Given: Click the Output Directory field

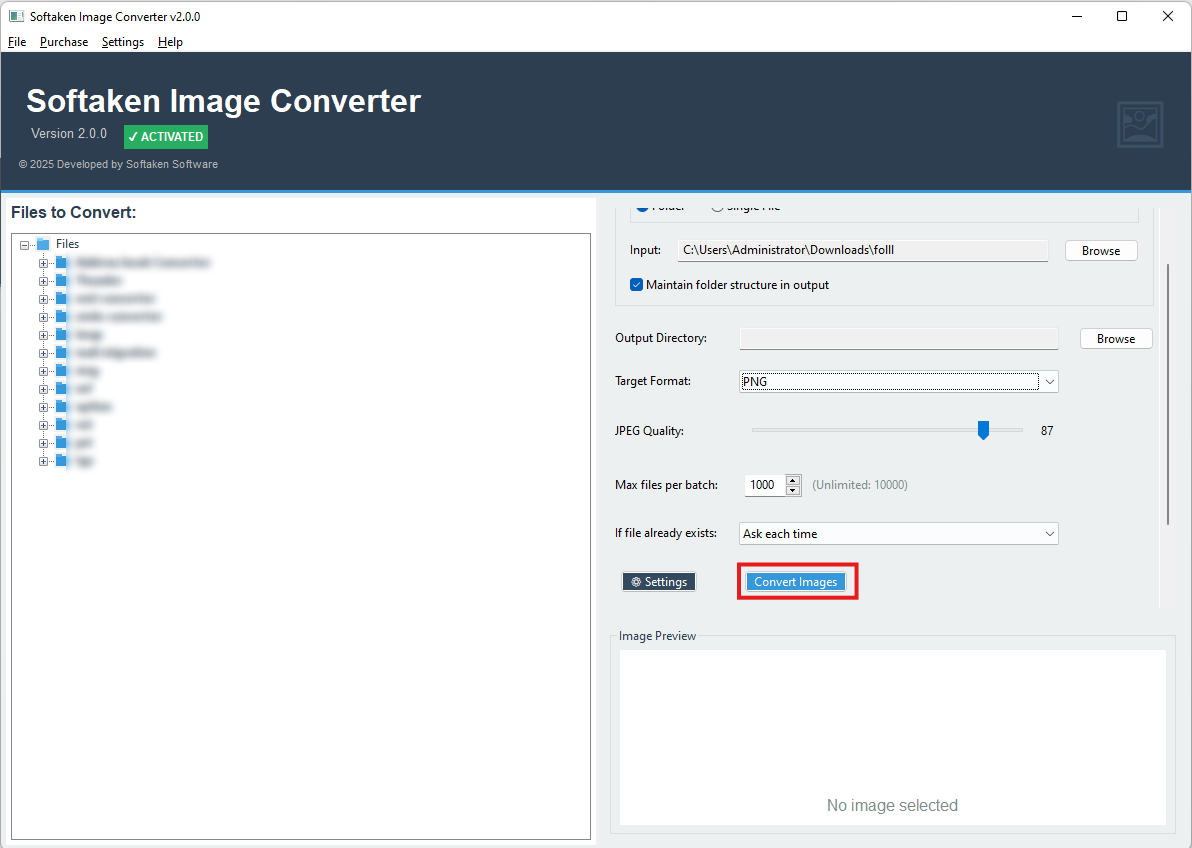Looking at the screenshot, I should (x=899, y=338).
